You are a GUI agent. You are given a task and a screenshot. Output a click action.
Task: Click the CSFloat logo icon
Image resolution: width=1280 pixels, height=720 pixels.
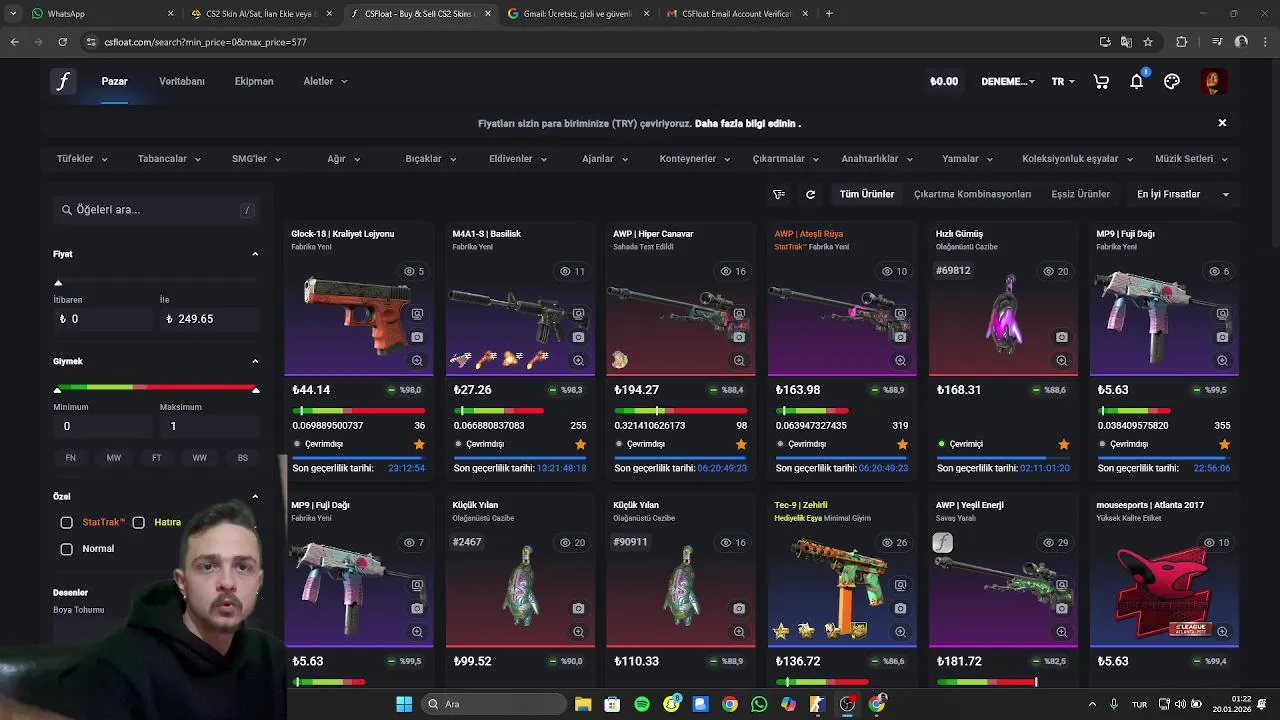coord(63,81)
